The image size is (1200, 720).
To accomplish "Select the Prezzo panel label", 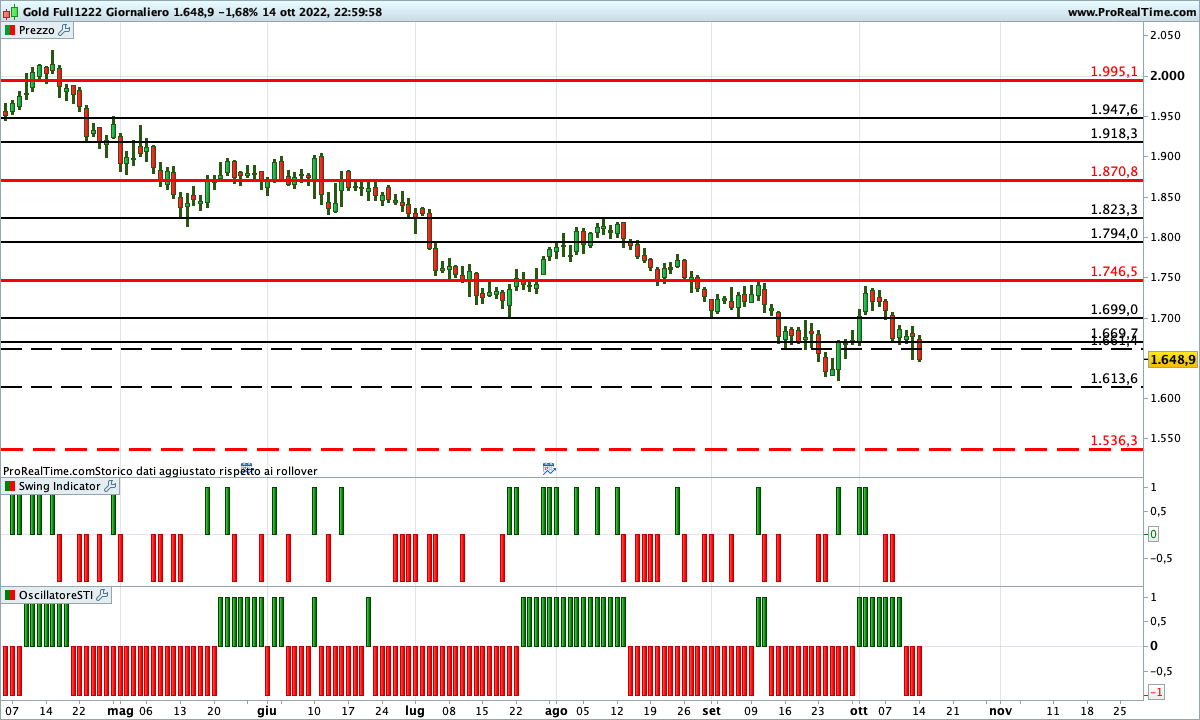I will click(x=37, y=30).
